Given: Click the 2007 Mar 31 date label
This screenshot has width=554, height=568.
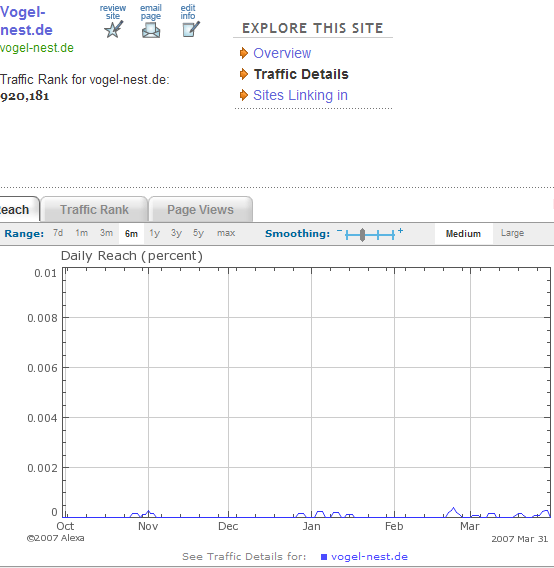Looking at the screenshot, I should tap(520, 539).
